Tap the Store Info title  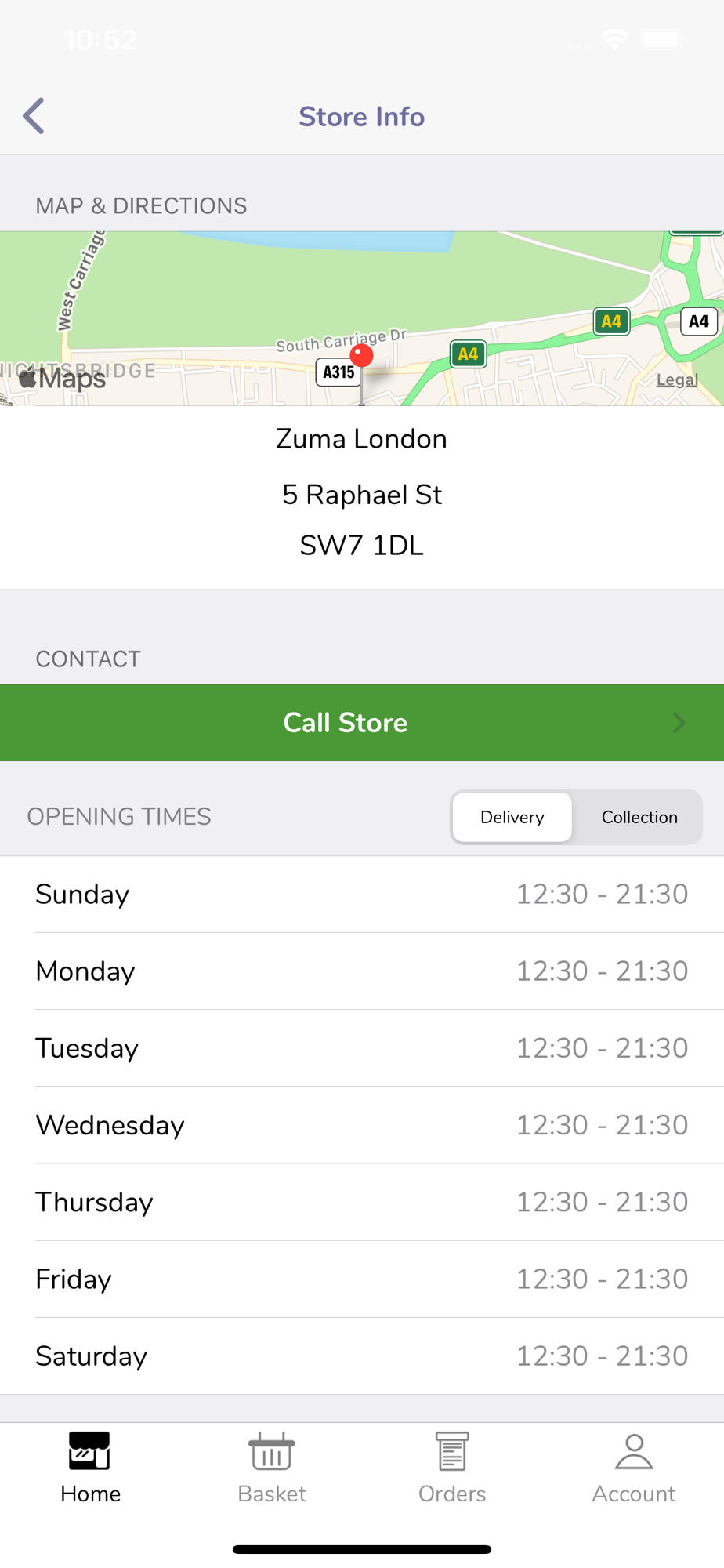pos(362,117)
